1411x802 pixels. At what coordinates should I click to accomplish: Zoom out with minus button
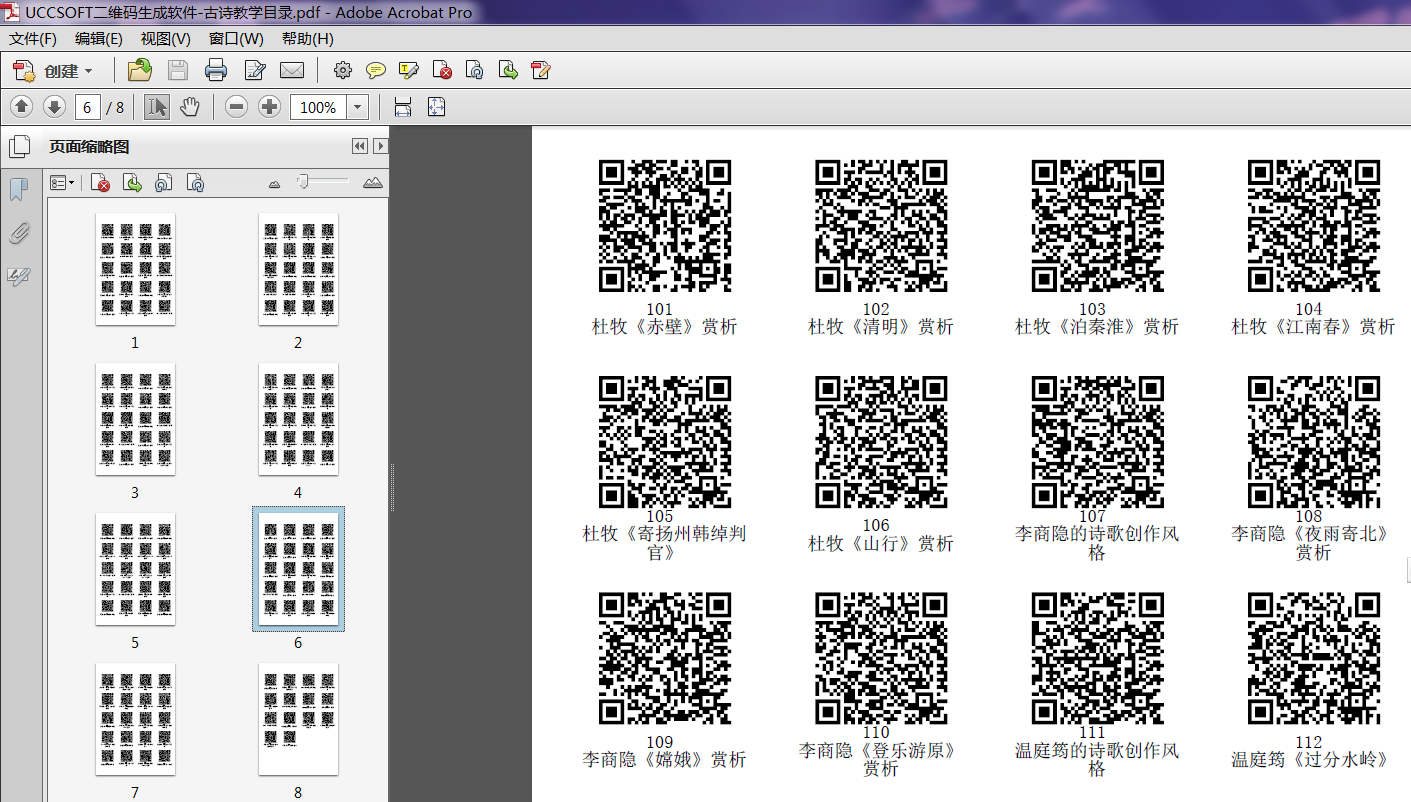[237, 107]
